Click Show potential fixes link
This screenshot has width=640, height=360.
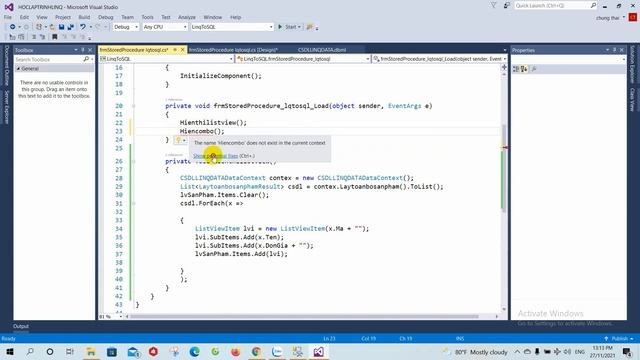tap(216, 156)
